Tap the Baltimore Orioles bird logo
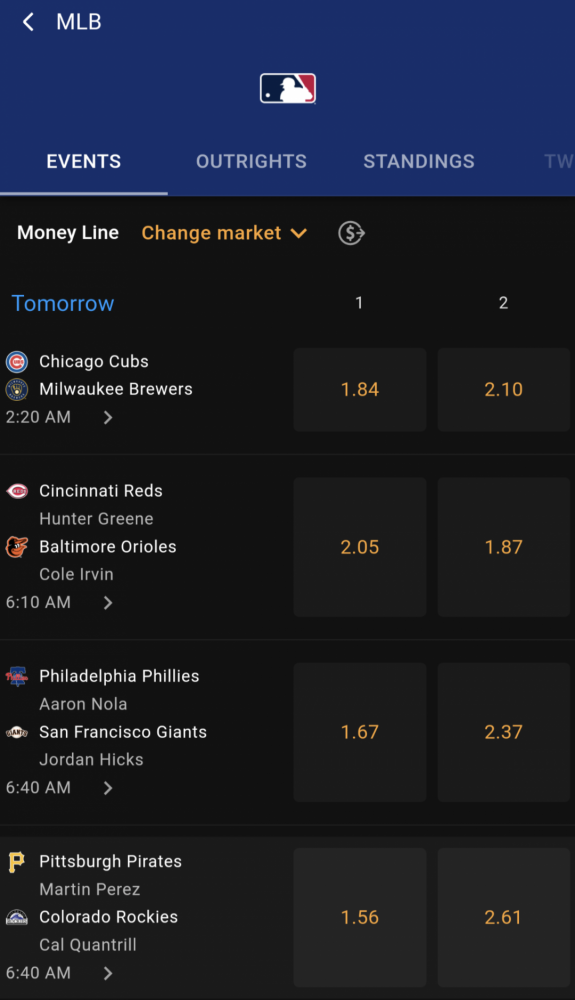This screenshot has height=1000, width=575. click(x=17, y=547)
